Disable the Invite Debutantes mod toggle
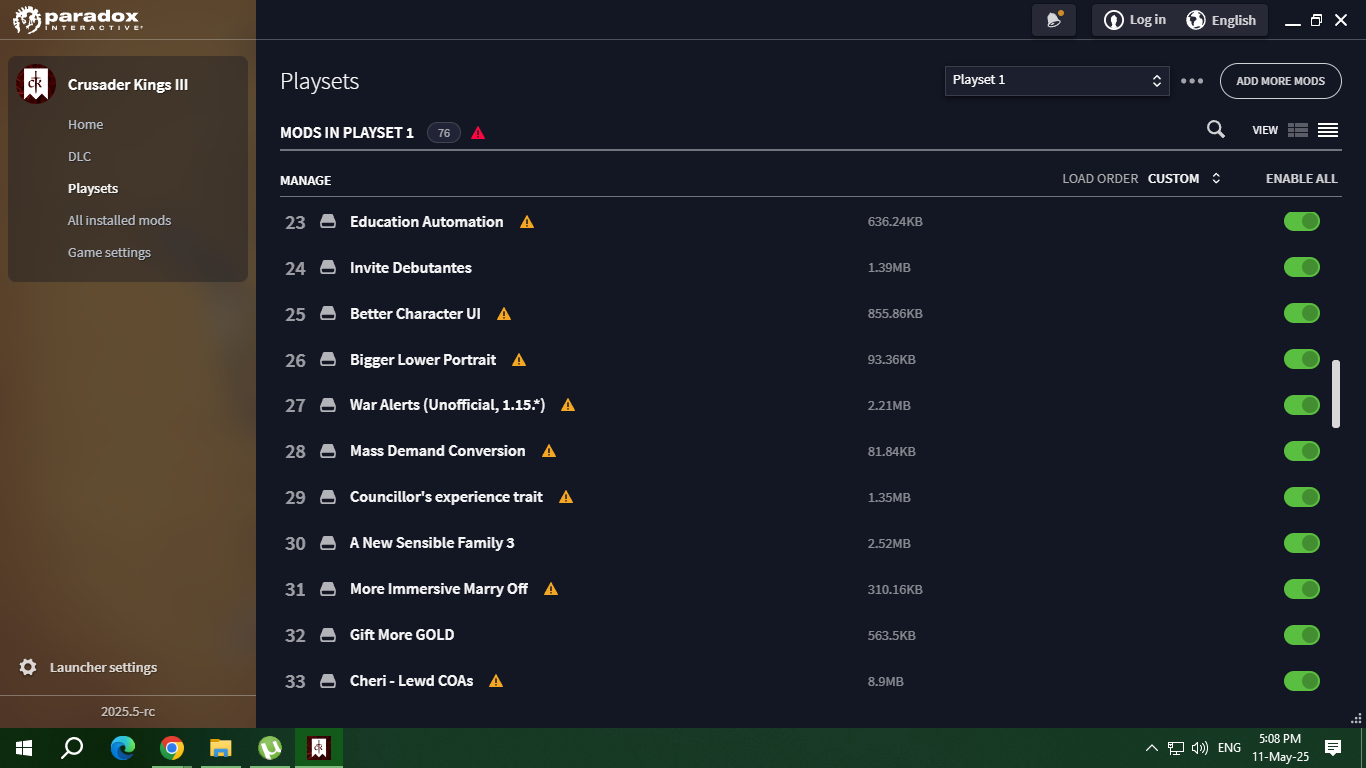Screen dimensions: 1366x768 pos(1302,267)
